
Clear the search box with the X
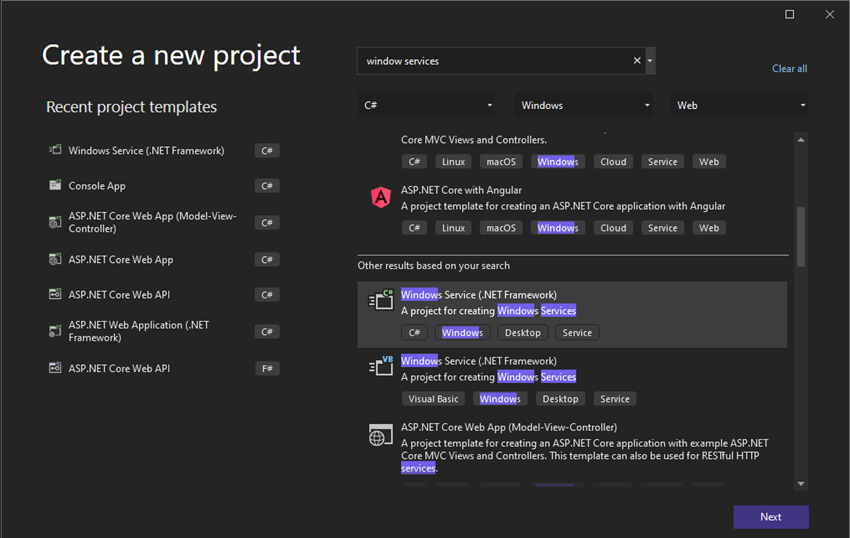pos(637,61)
